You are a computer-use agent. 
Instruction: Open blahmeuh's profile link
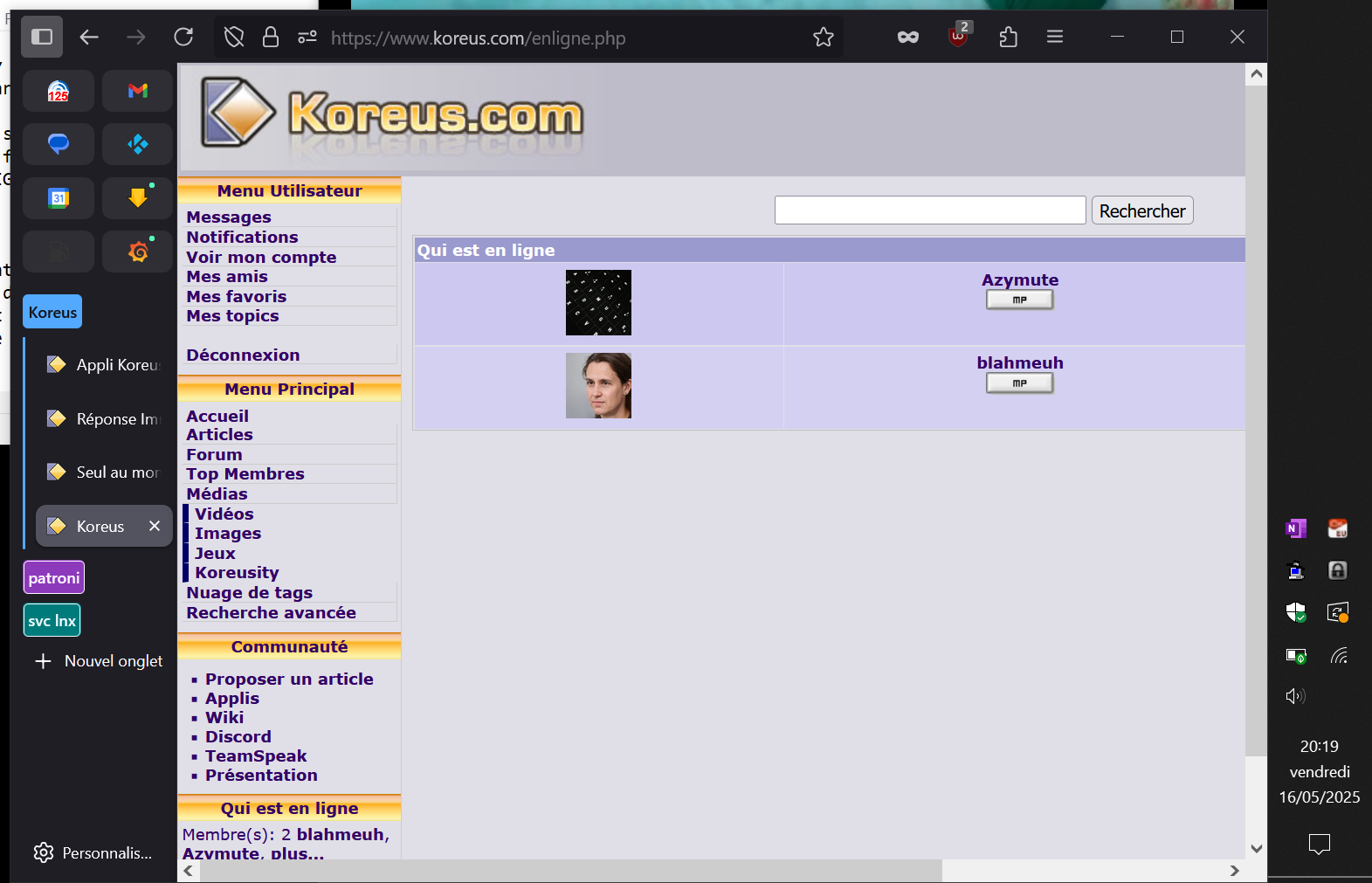click(1020, 362)
